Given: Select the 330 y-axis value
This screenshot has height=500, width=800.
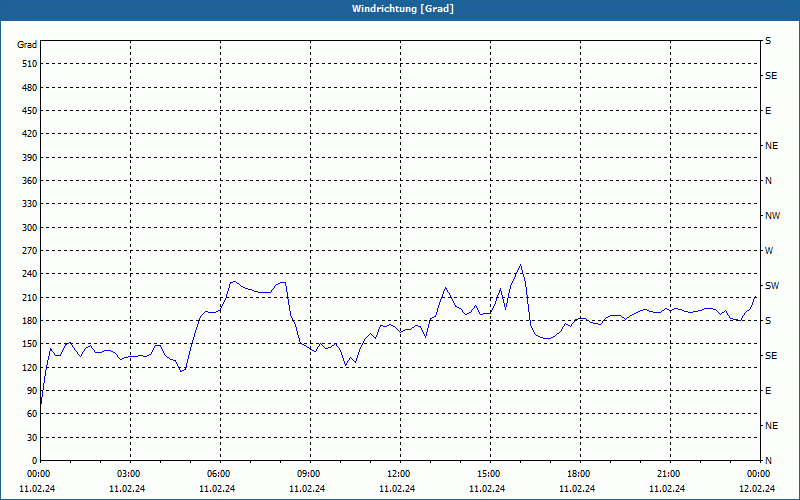Looking at the screenshot, I should (x=30, y=204).
